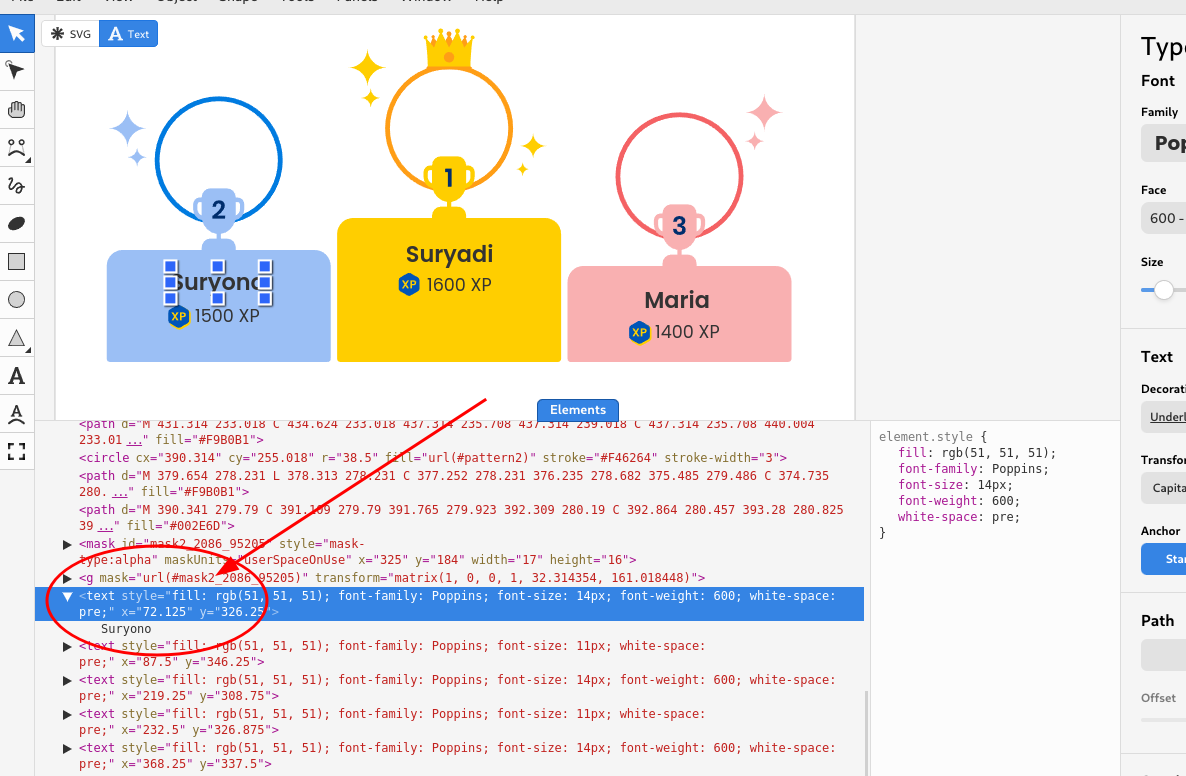Activate the edit points tool
Viewport: 1186px width, 776px height.
pos(17,71)
